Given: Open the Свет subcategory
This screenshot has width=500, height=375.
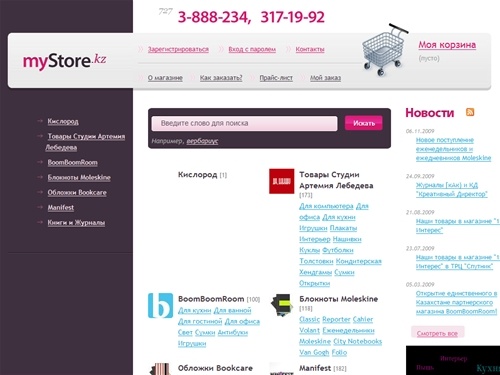Looking at the screenshot, I should click(185, 332).
